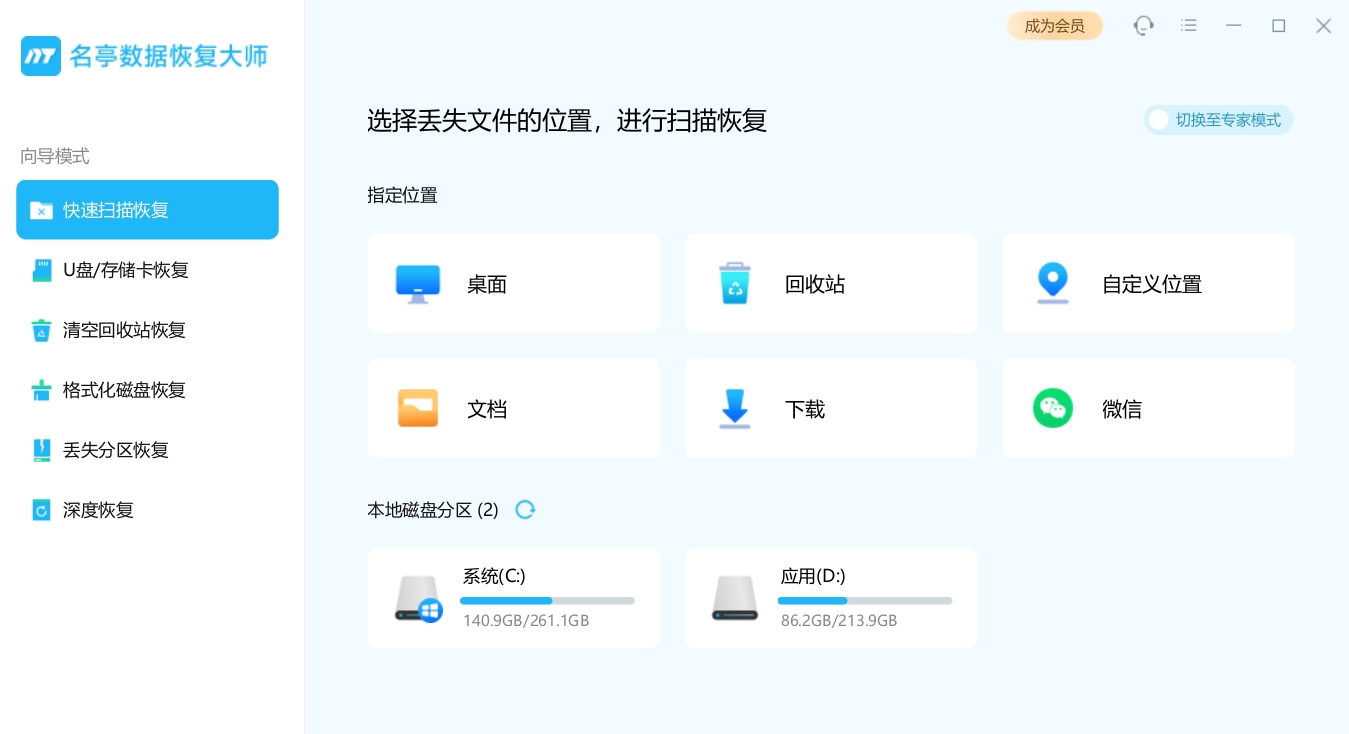
Task: Refresh the local disk partition list
Action: 525,509
